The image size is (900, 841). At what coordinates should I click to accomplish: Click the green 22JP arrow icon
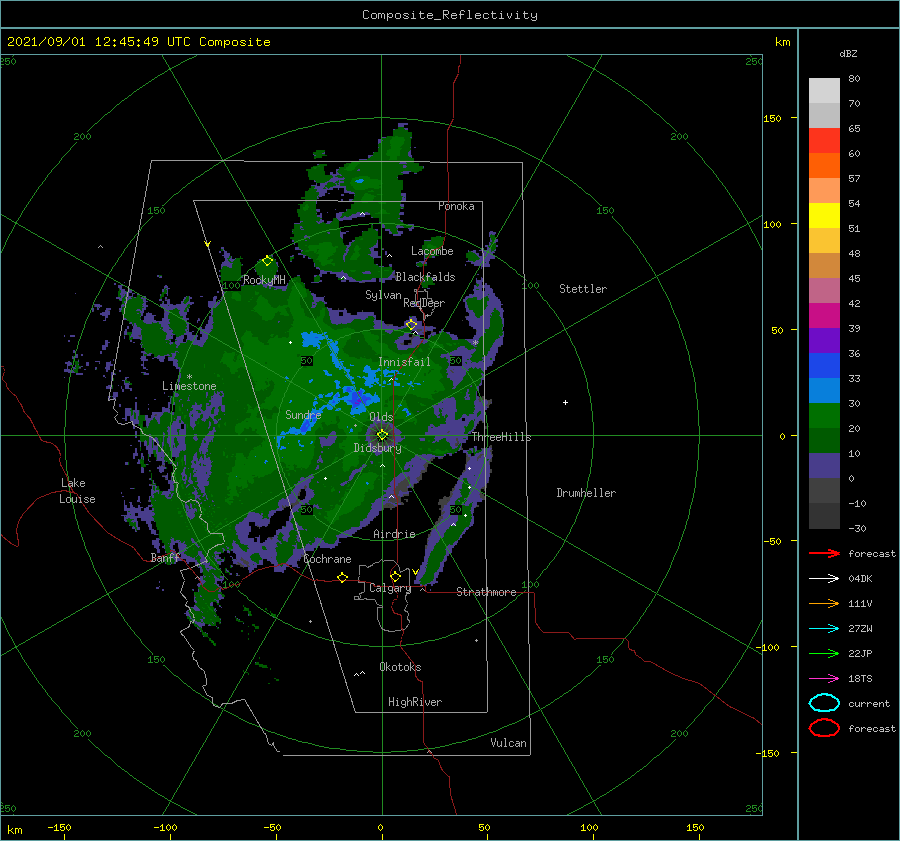pos(824,653)
